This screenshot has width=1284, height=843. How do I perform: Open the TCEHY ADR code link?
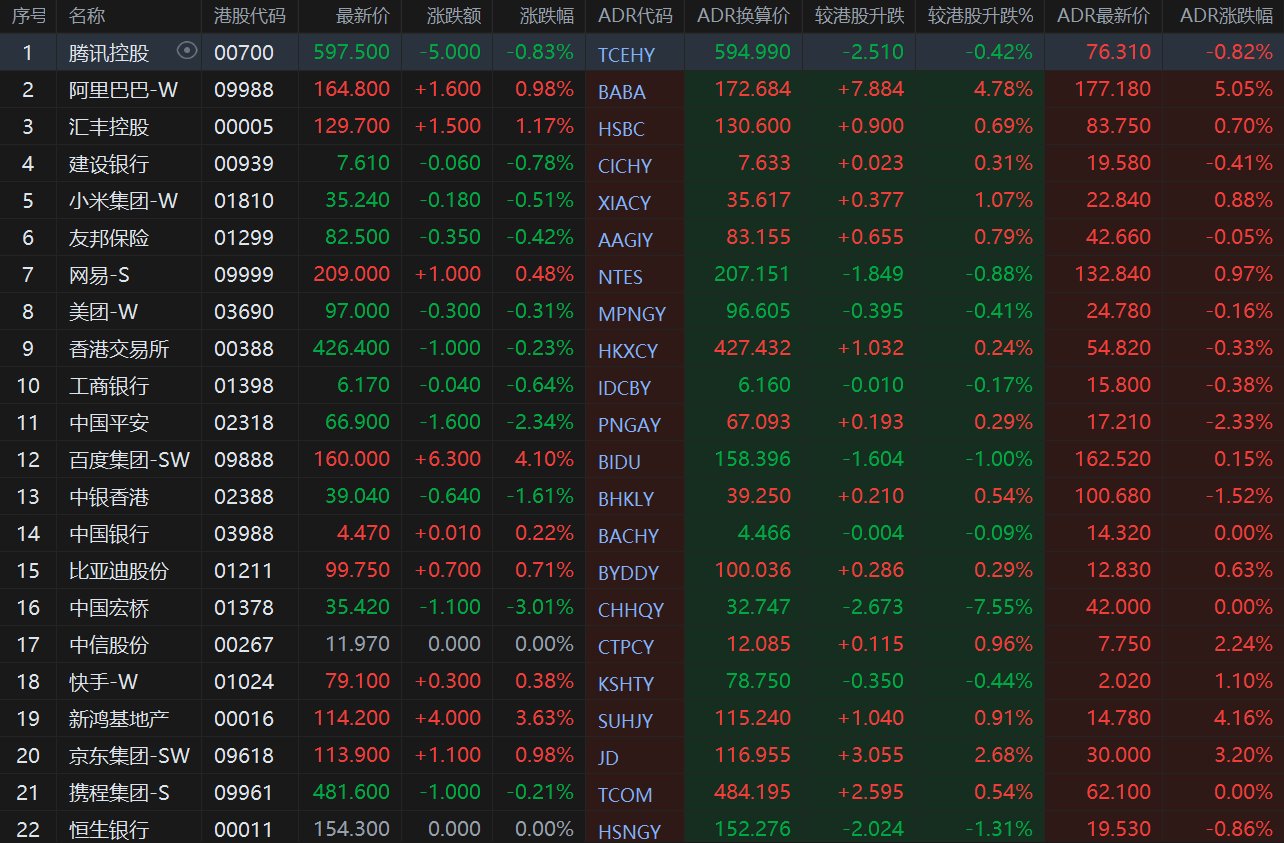[624, 55]
